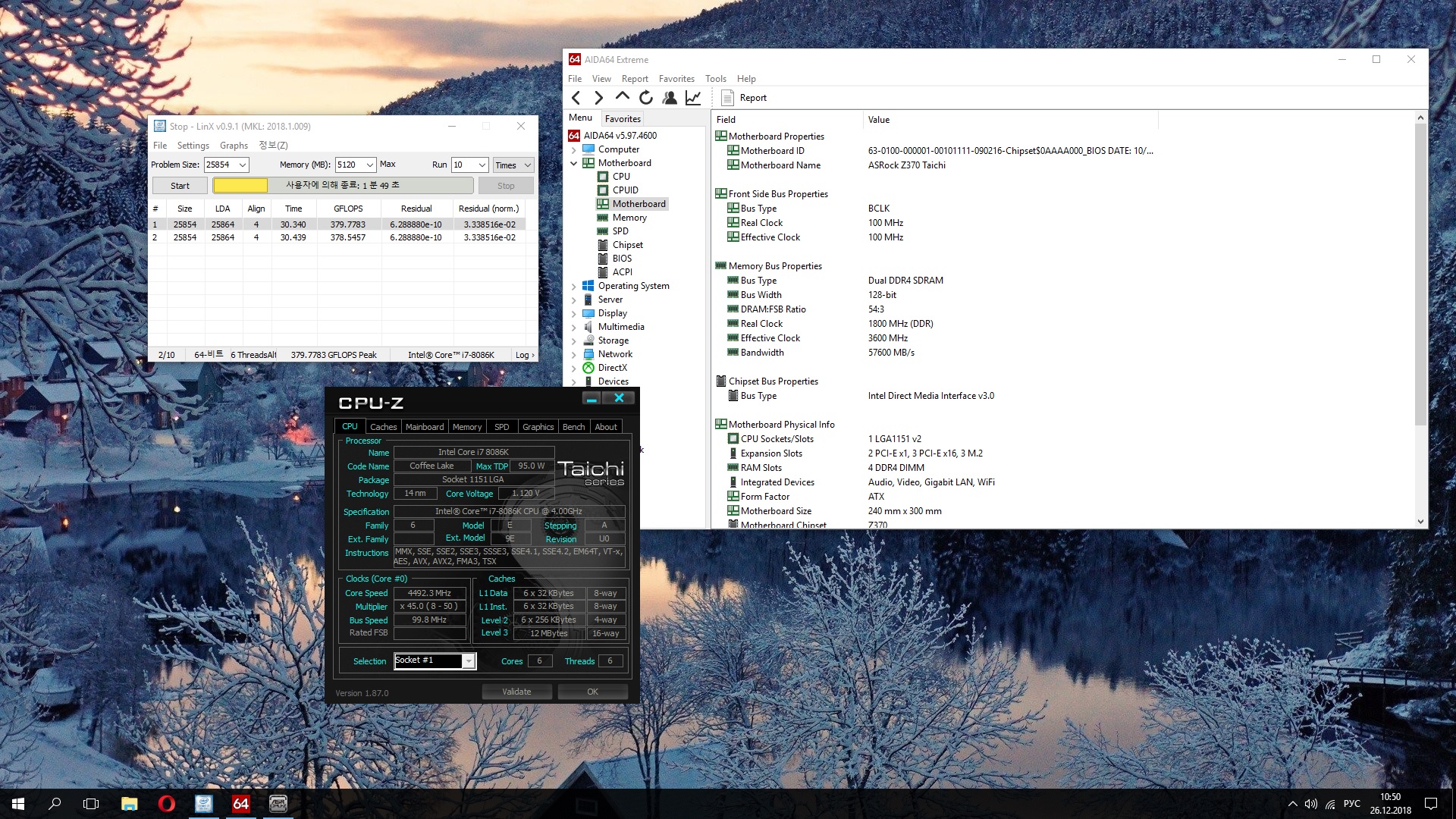Collapse the Motherboard tree node
The image size is (1456, 819).
(574, 163)
